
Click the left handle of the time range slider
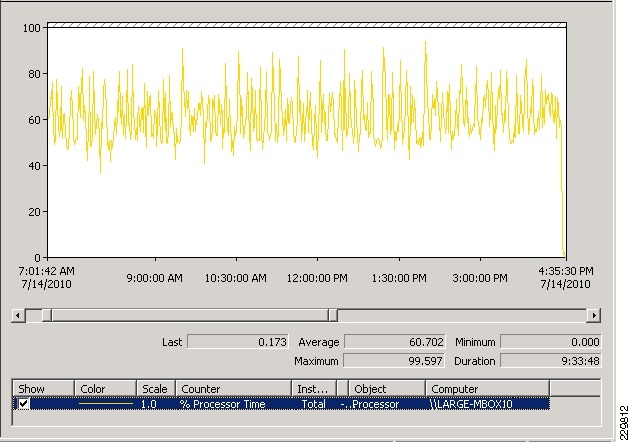[x=47, y=315]
